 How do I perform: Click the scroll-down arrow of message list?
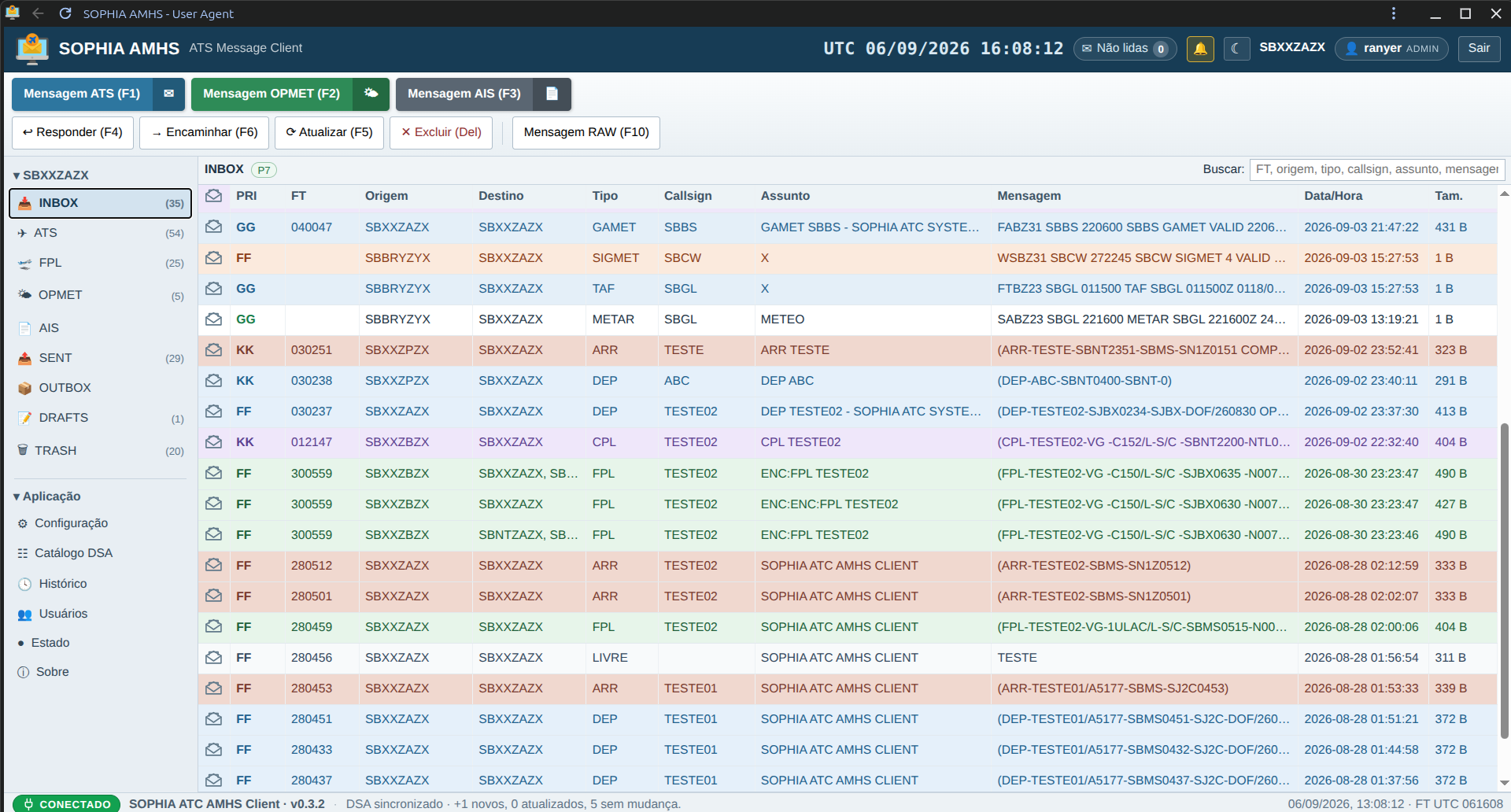(x=1504, y=783)
